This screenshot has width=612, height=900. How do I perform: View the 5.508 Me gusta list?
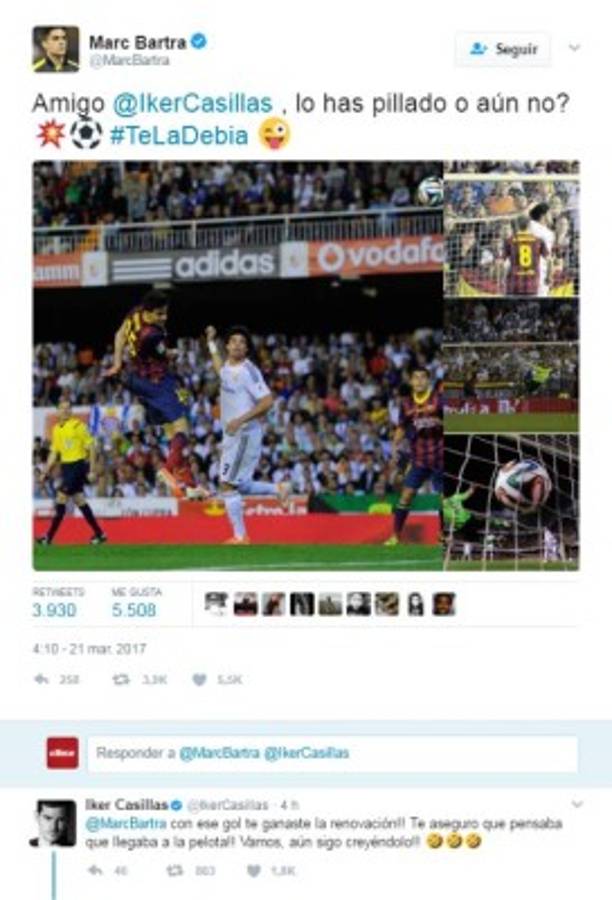pyautogui.click(x=134, y=610)
